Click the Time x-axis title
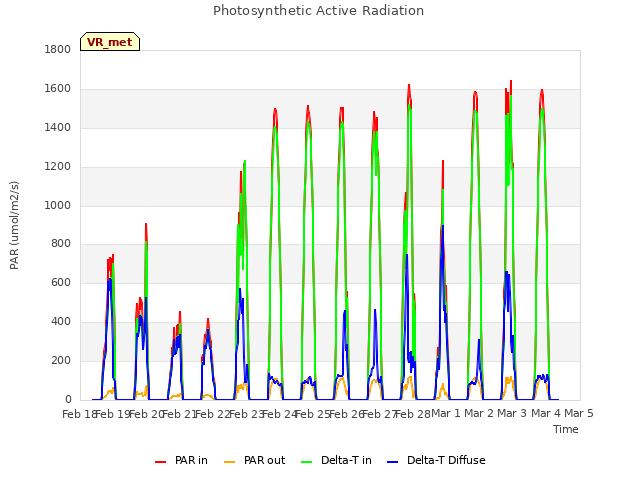This screenshot has width=640, height=480. [566, 429]
